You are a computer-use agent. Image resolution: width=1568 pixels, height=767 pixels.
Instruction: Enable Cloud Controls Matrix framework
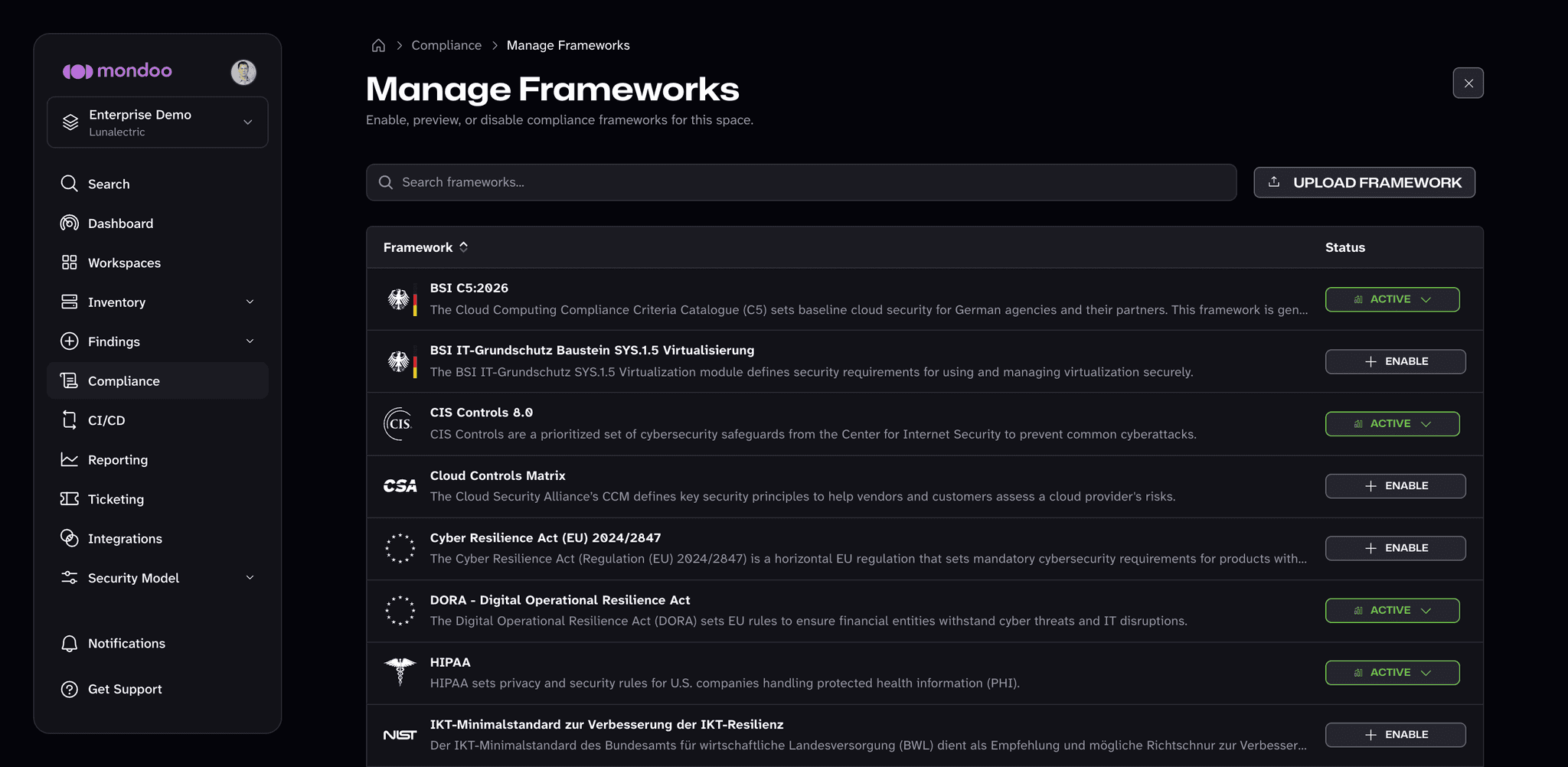click(1395, 486)
